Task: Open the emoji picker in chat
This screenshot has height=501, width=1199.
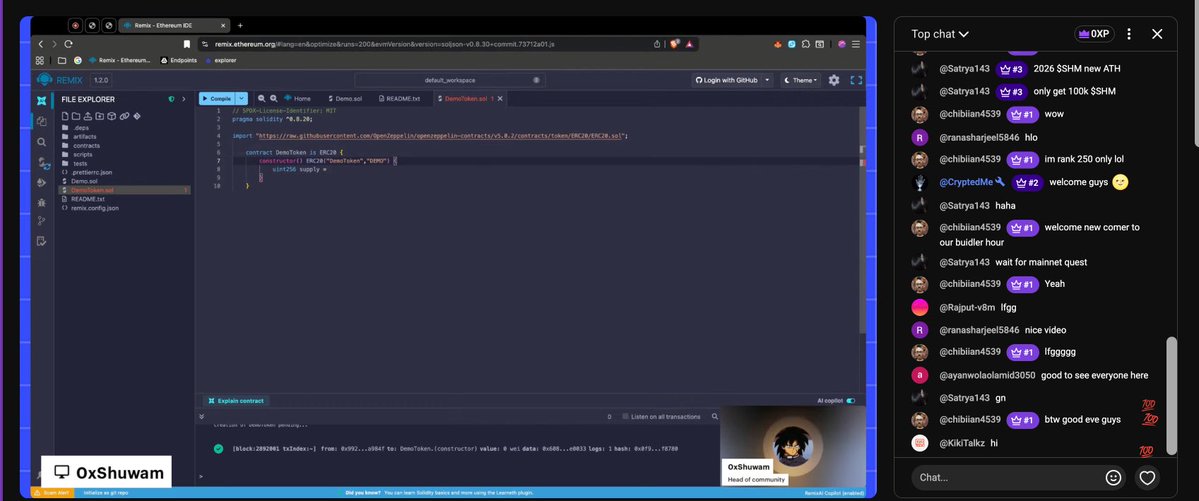Action: pyautogui.click(x=1113, y=477)
